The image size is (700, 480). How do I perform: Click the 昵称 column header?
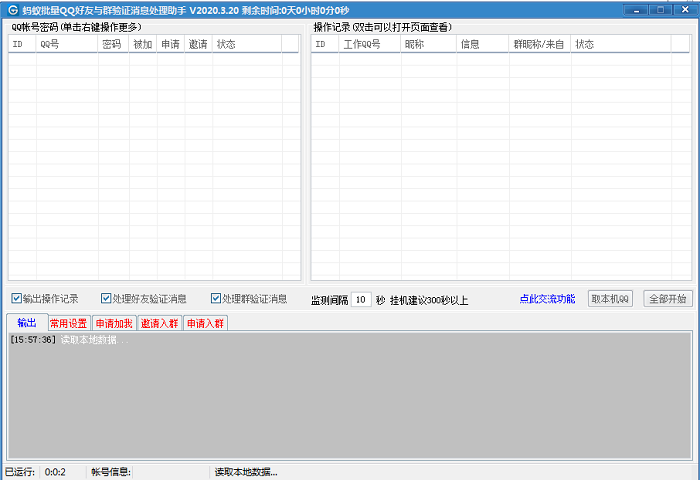point(429,44)
